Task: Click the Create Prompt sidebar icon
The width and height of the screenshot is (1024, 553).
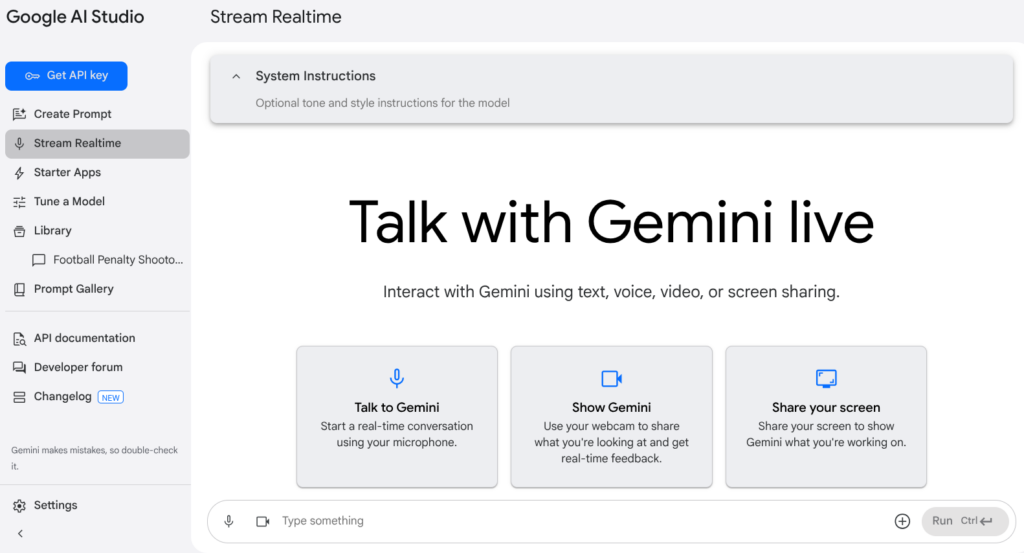Action: pos(20,114)
